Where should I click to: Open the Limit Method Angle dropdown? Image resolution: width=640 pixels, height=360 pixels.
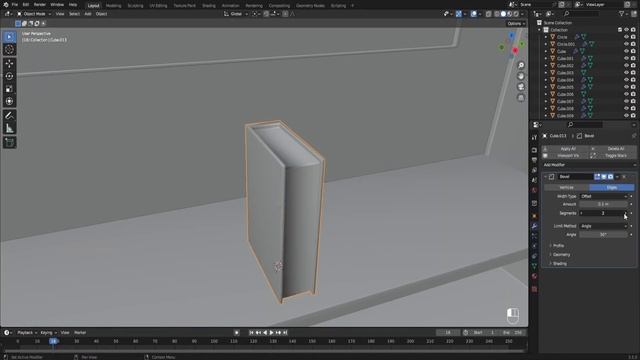(x=603, y=226)
